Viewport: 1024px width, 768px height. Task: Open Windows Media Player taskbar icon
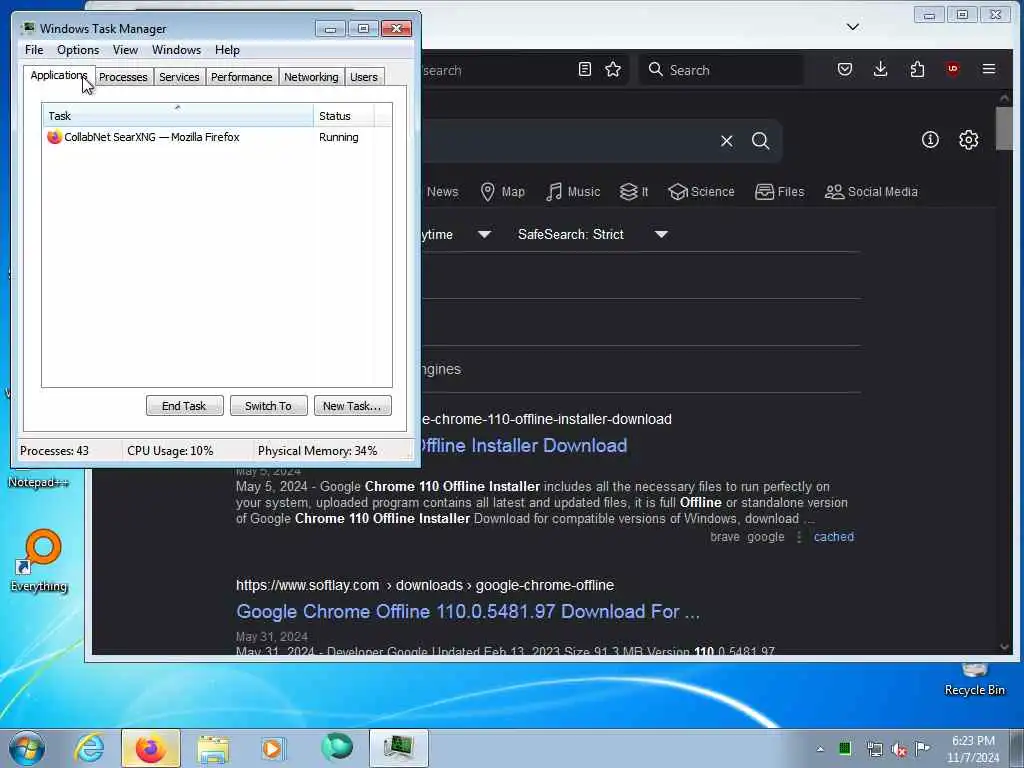tap(273, 748)
